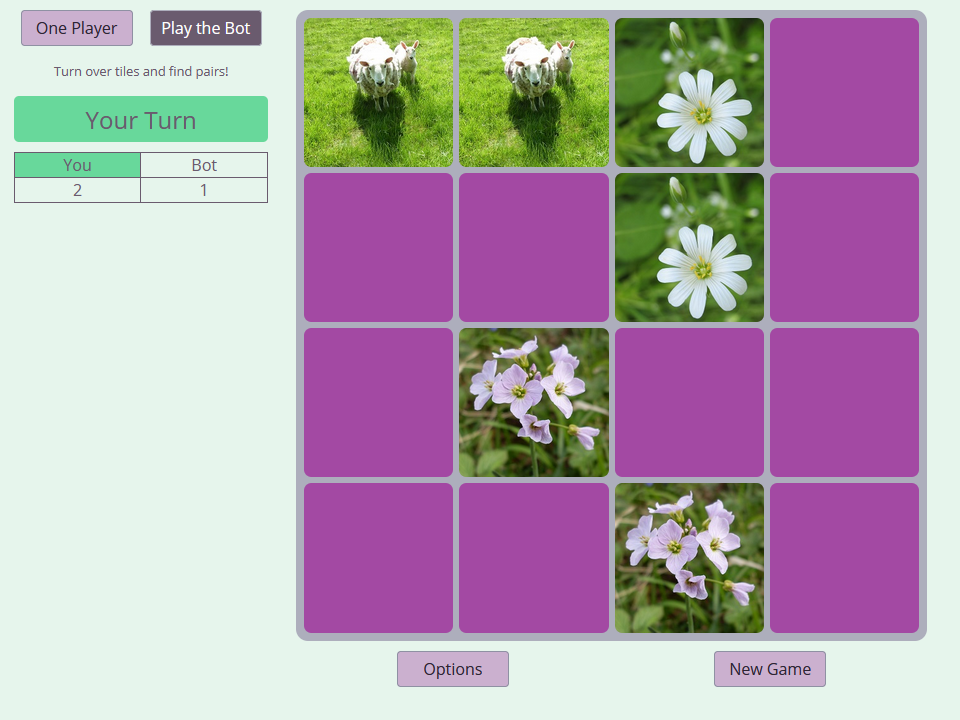
Task: Turn over the hidden tile below right sheep
Action: (534, 248)
